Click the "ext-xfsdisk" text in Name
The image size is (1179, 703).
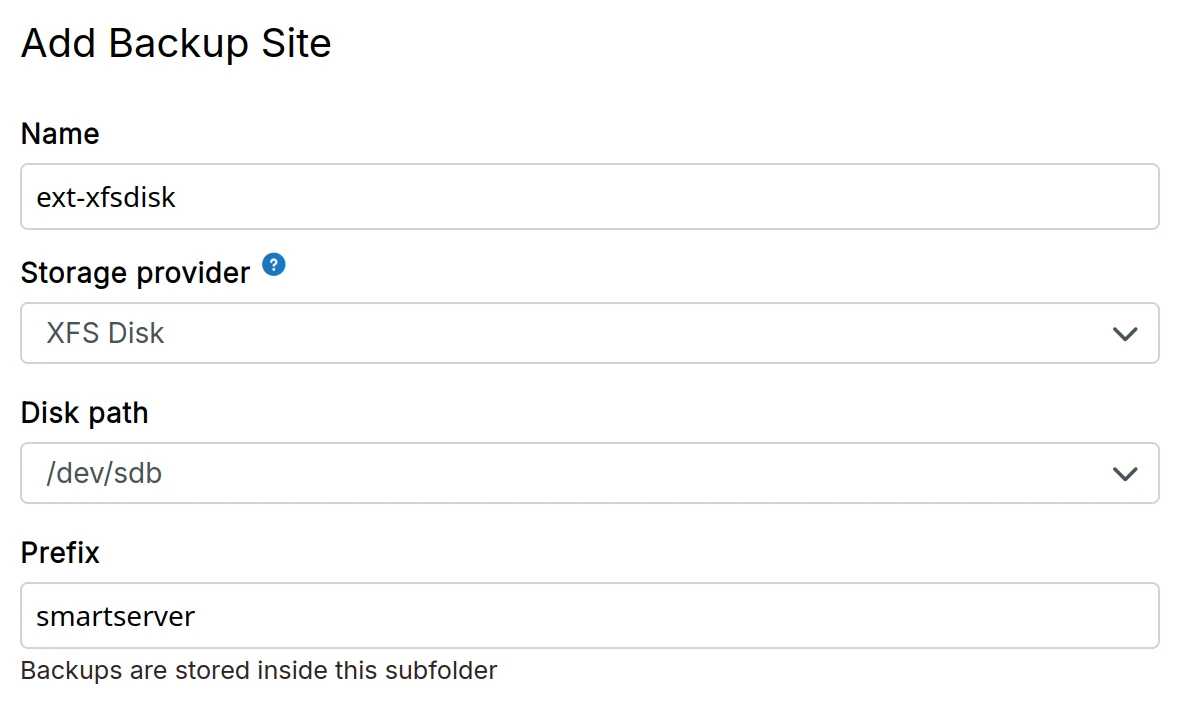tap(106, 197)
